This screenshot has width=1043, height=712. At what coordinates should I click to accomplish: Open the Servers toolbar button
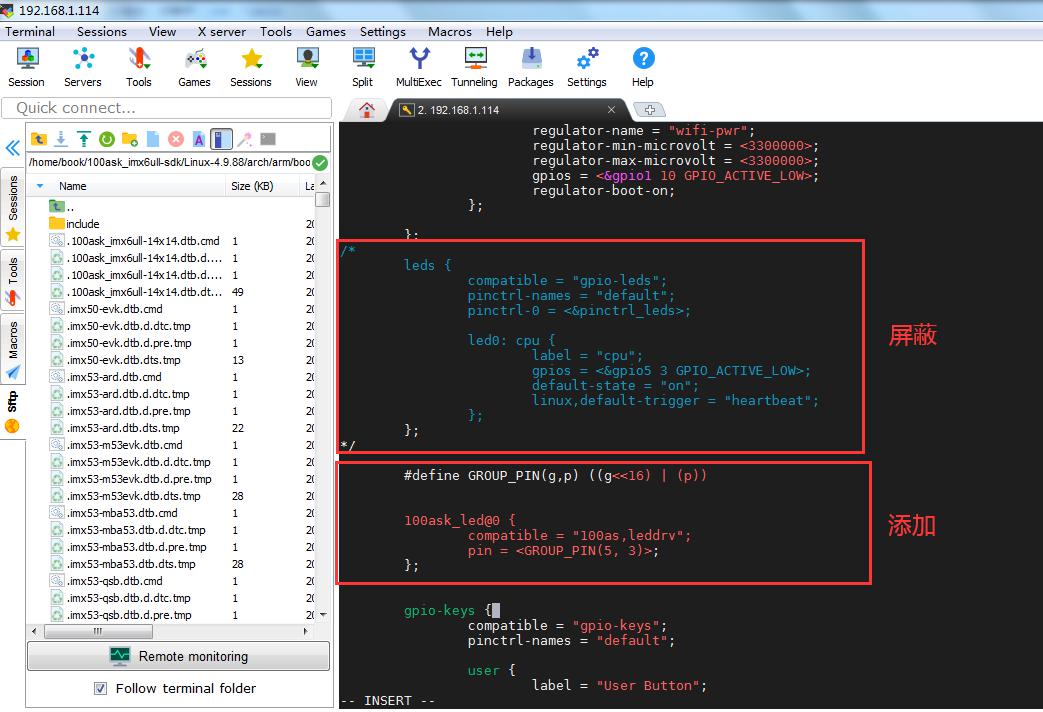[x=82, y=67]
